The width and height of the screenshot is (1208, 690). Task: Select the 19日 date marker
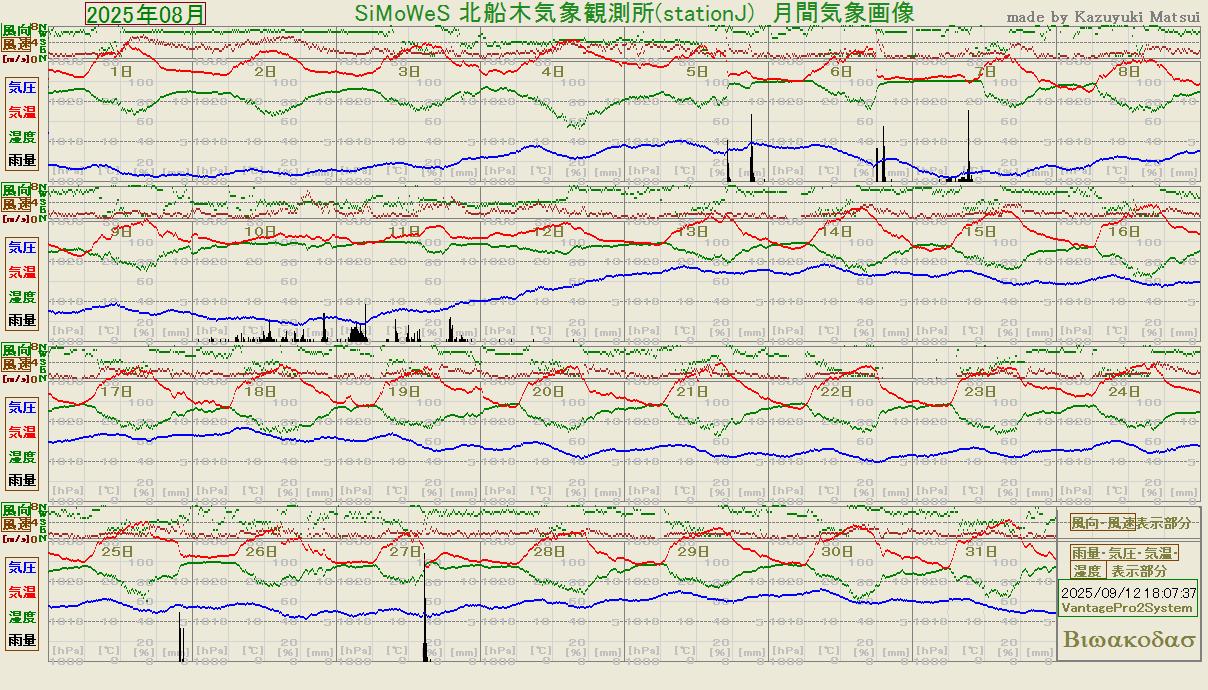404,391
